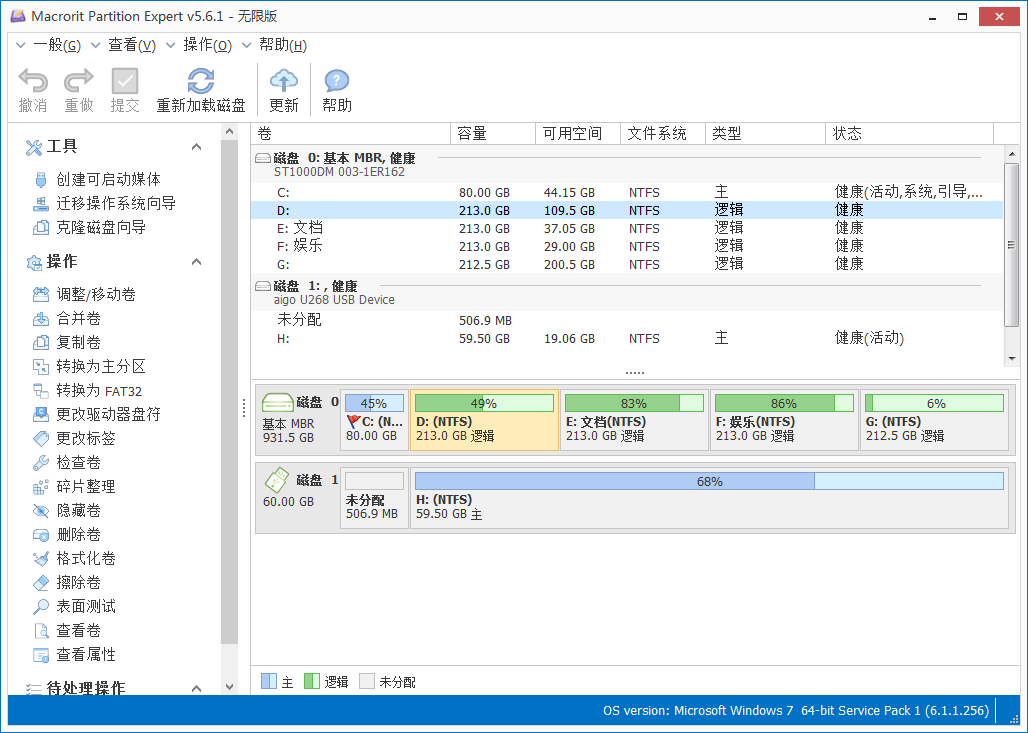
Task: Open 克隆磁盘向导 in sidebar
Action: 101,228
